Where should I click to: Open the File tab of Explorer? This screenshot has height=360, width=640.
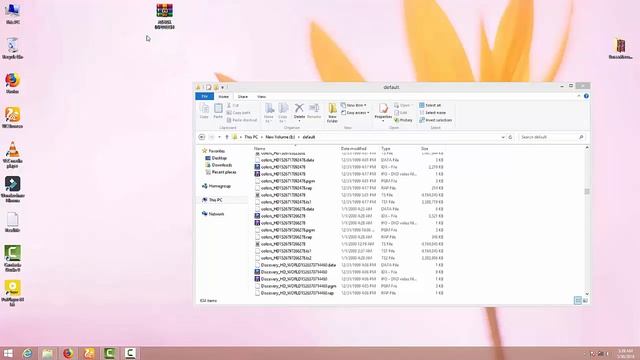pos(204,96)
